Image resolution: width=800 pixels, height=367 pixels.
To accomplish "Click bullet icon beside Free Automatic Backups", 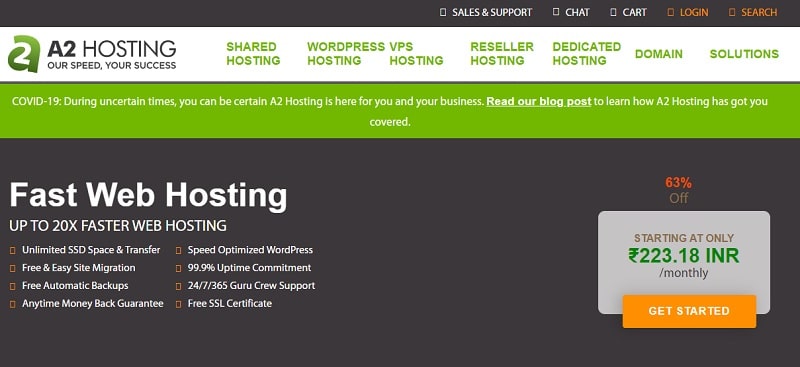I will click(x=12, y=286).
